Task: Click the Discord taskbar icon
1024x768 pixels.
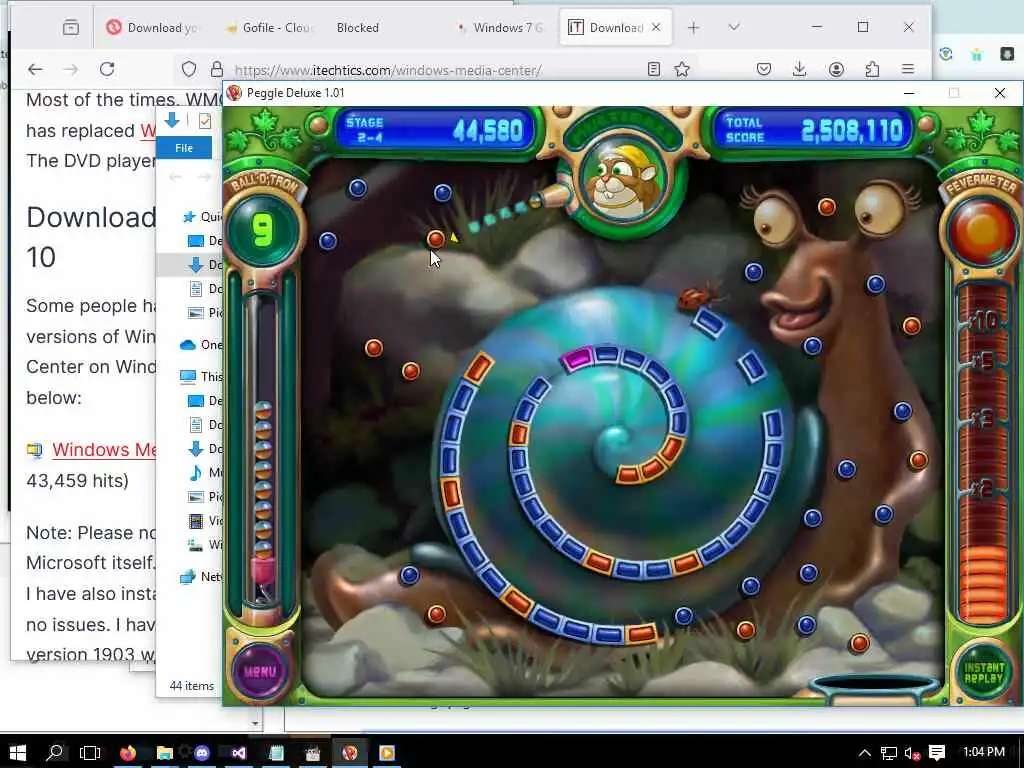Action: [202, 753]
